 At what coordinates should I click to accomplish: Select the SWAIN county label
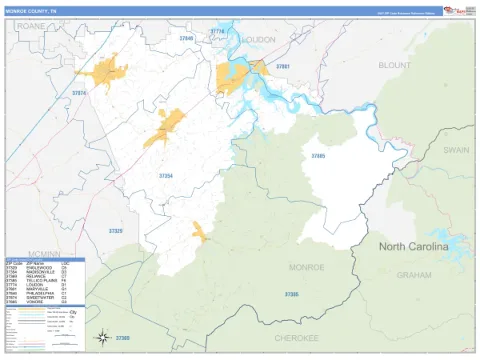coord(456,150)
